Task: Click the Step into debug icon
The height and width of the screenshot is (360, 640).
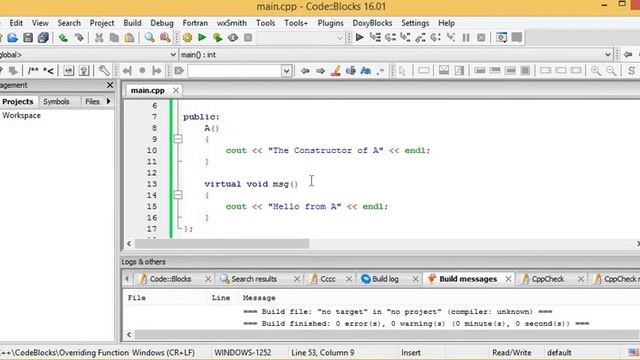Action: (x=405, y=38)
